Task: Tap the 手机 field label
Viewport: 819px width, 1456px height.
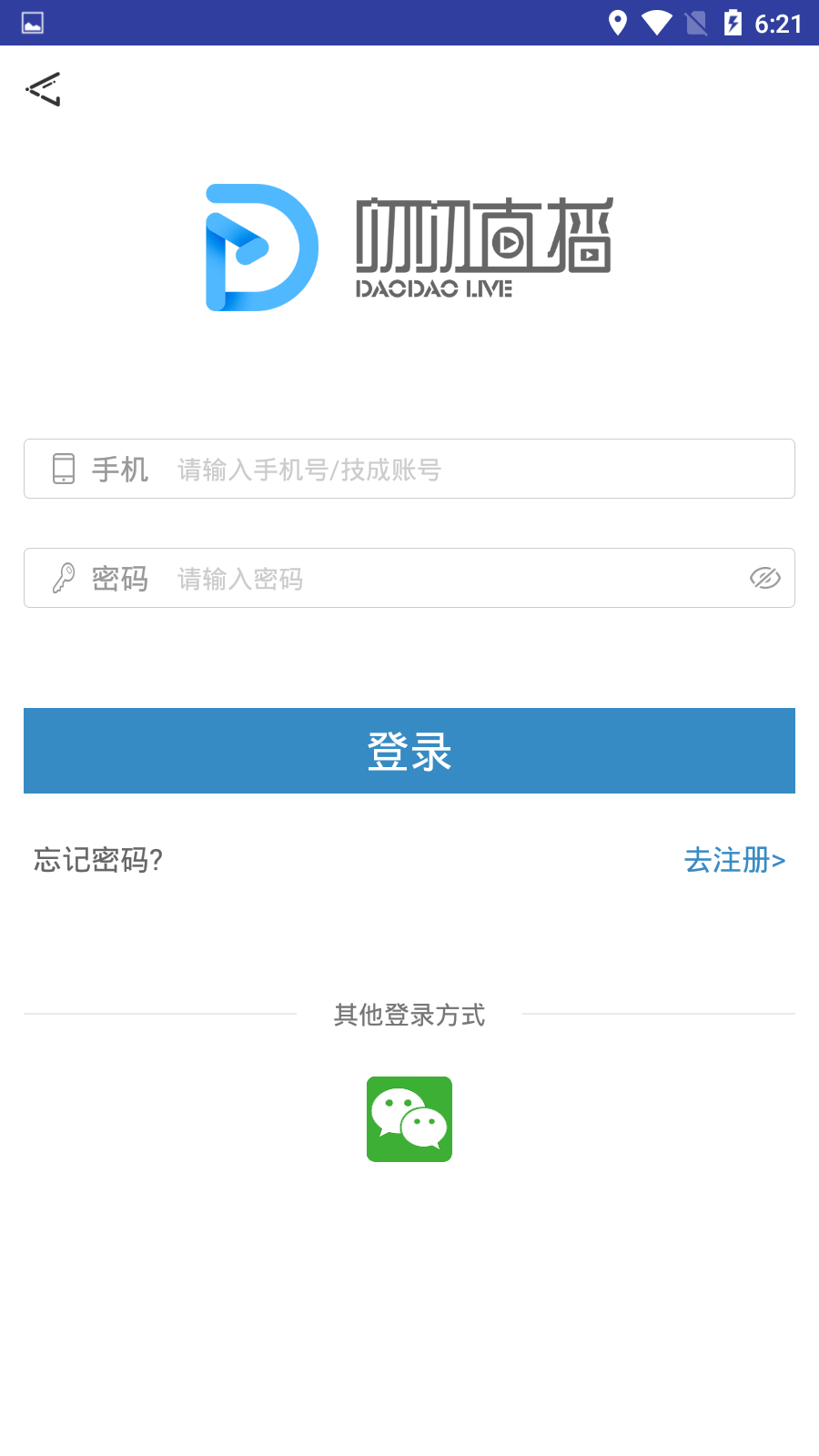Action: 120,470
